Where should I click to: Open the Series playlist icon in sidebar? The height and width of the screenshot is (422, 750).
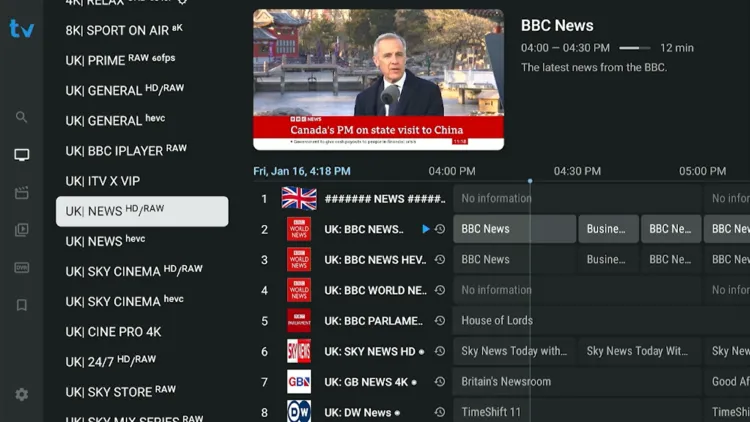tap(22, 230)
